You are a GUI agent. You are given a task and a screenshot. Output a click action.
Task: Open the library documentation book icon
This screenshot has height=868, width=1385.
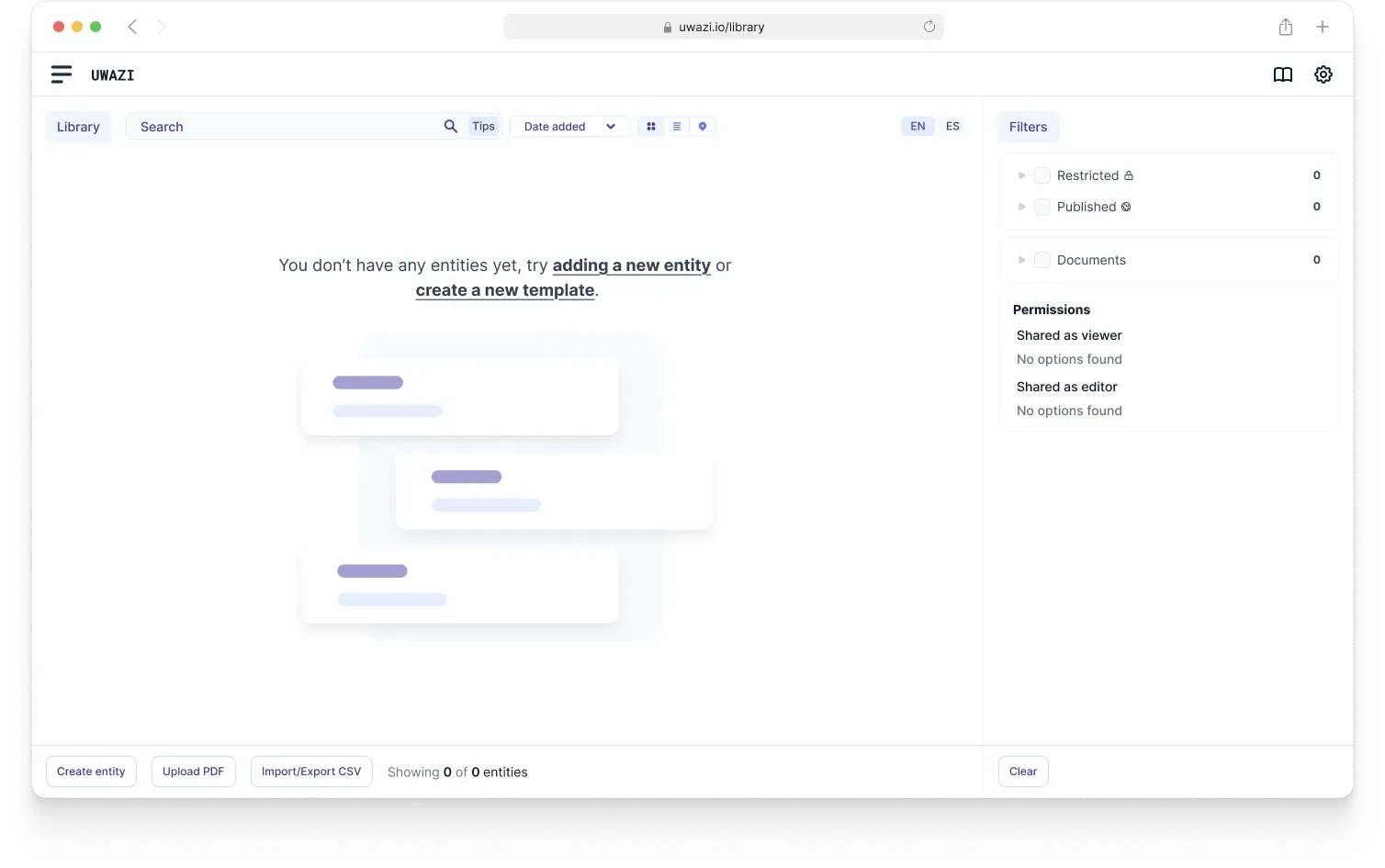(x=1282, y=74)
